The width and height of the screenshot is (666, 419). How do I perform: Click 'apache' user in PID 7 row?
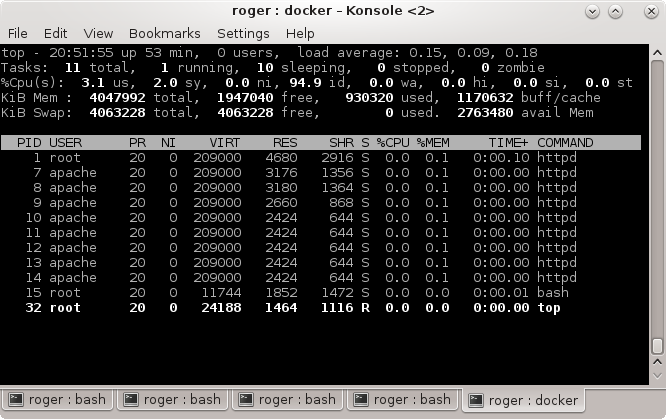point(73,173)
